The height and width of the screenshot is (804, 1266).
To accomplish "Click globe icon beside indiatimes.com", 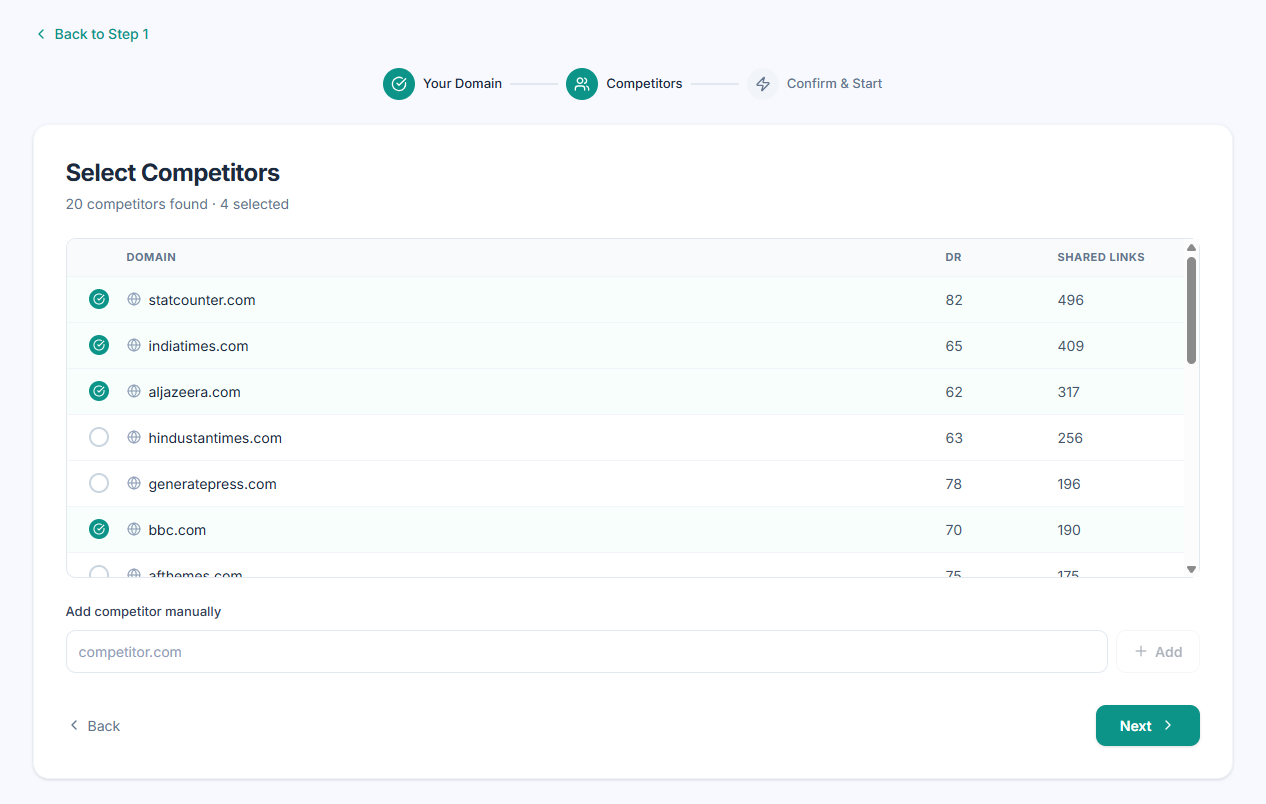I will click(134, 345).
